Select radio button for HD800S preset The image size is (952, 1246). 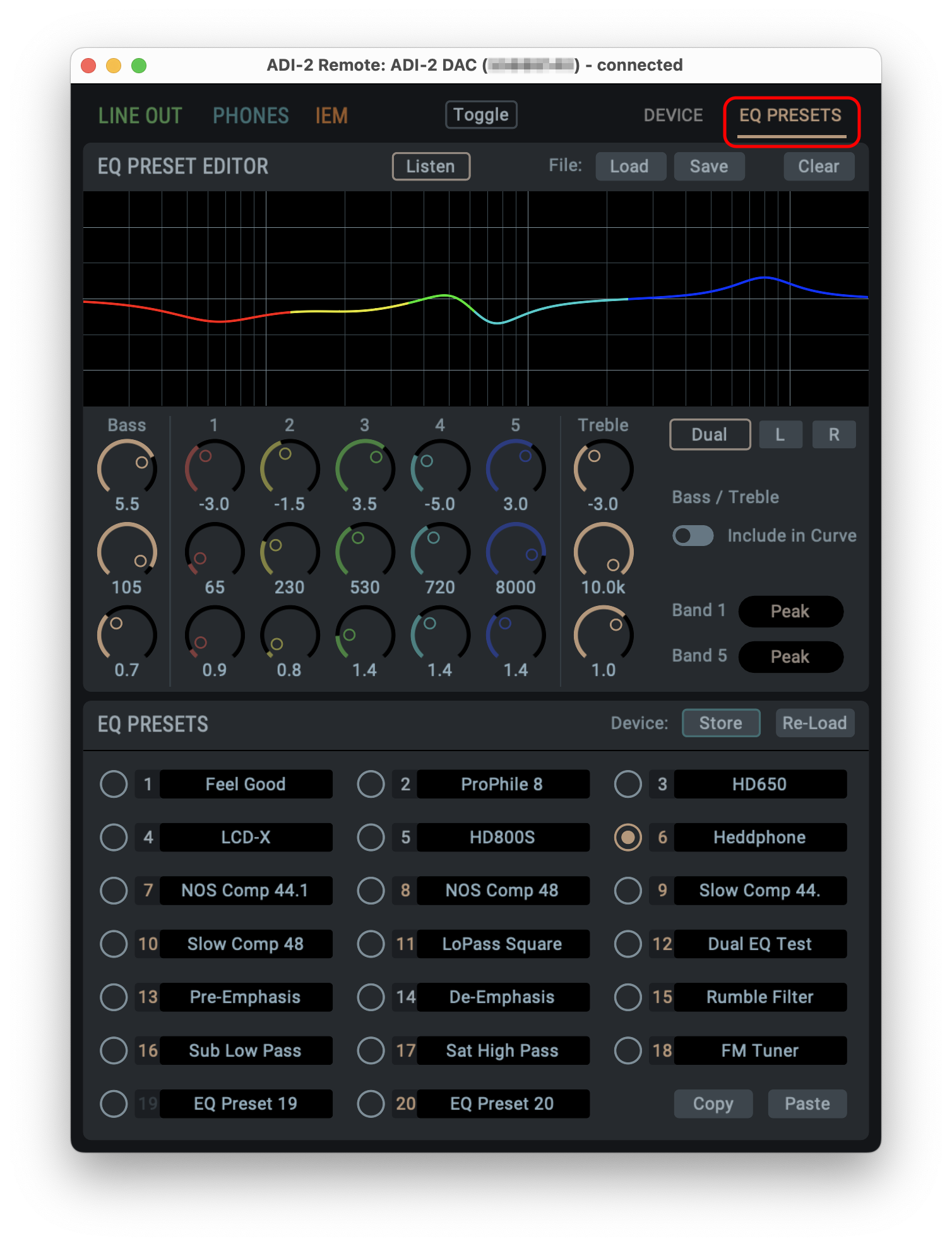coord(371,838)
